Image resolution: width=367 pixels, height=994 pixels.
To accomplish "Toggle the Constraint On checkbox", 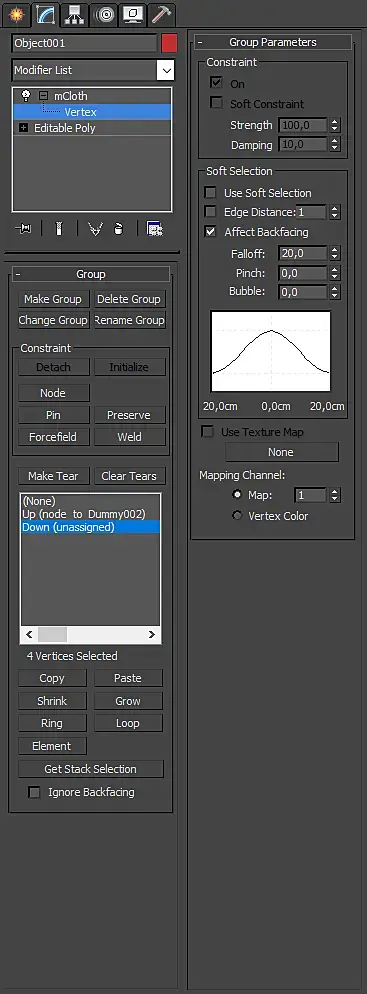I will (217, 83).
